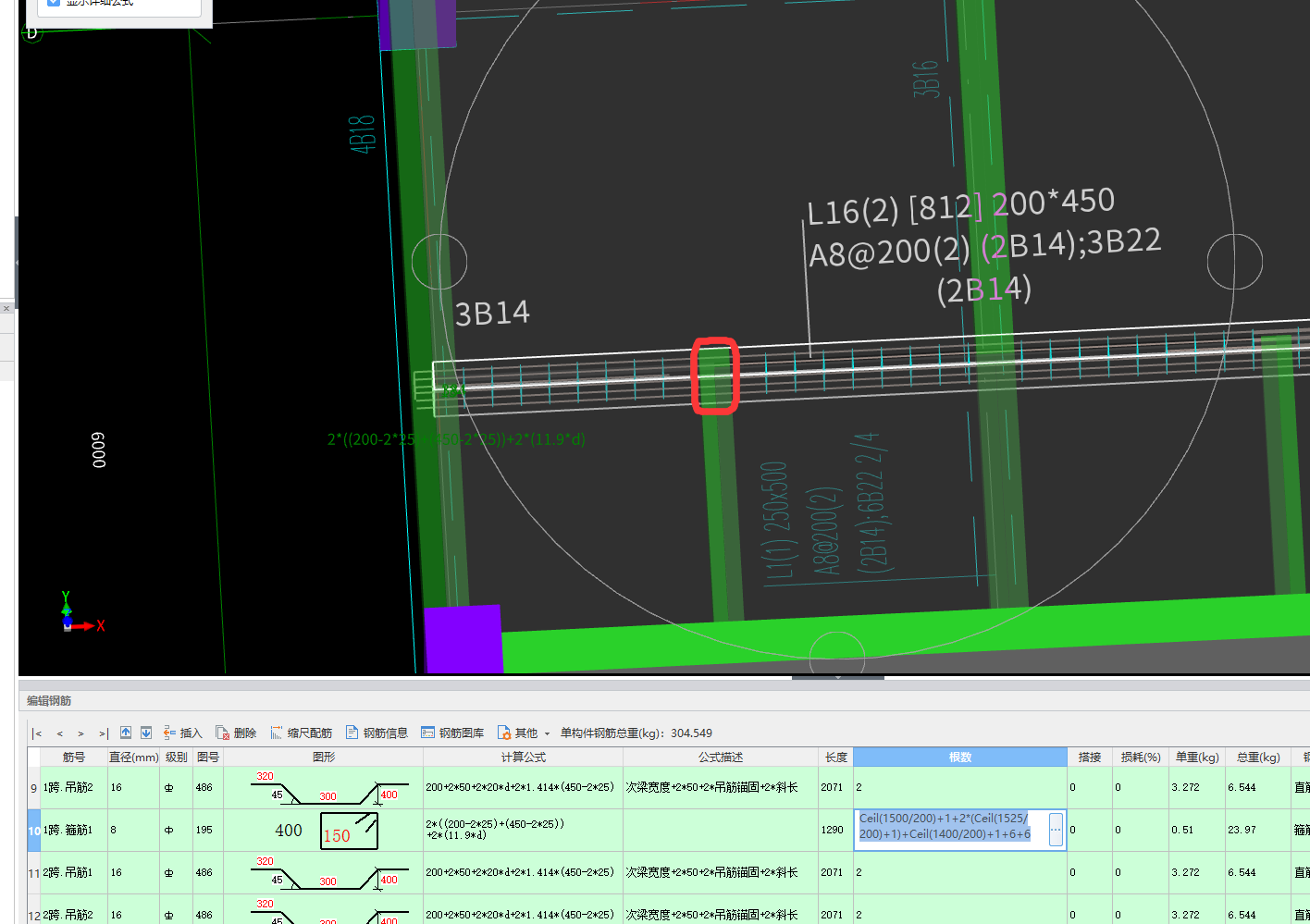Go to previous rebar record
The height and width of the screenshot is (924, 1310).
click(60, 733)
